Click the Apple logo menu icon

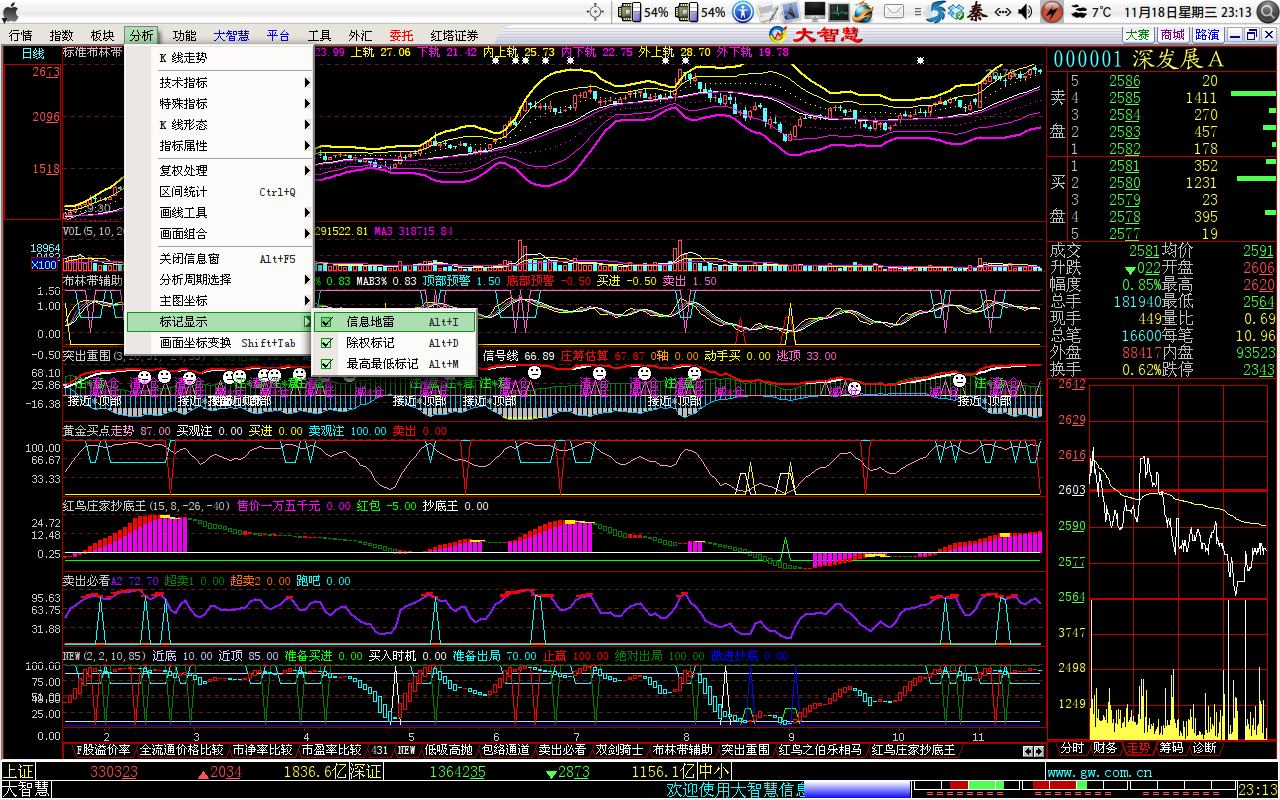[13, 12]
